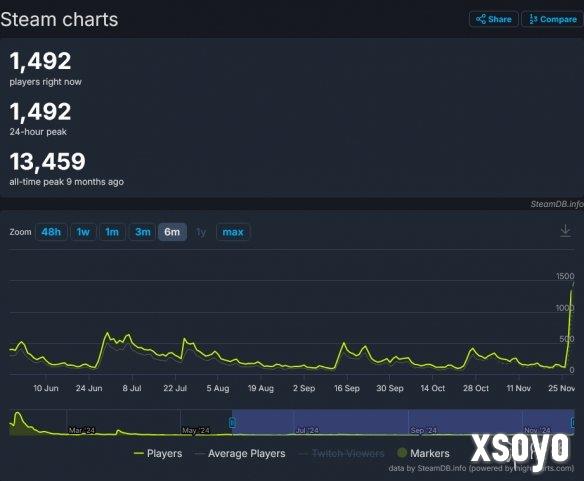Set chart zoom to 1w
This screenshot has width=584, height=481.
pyautogui.click(x=83, y=232)
